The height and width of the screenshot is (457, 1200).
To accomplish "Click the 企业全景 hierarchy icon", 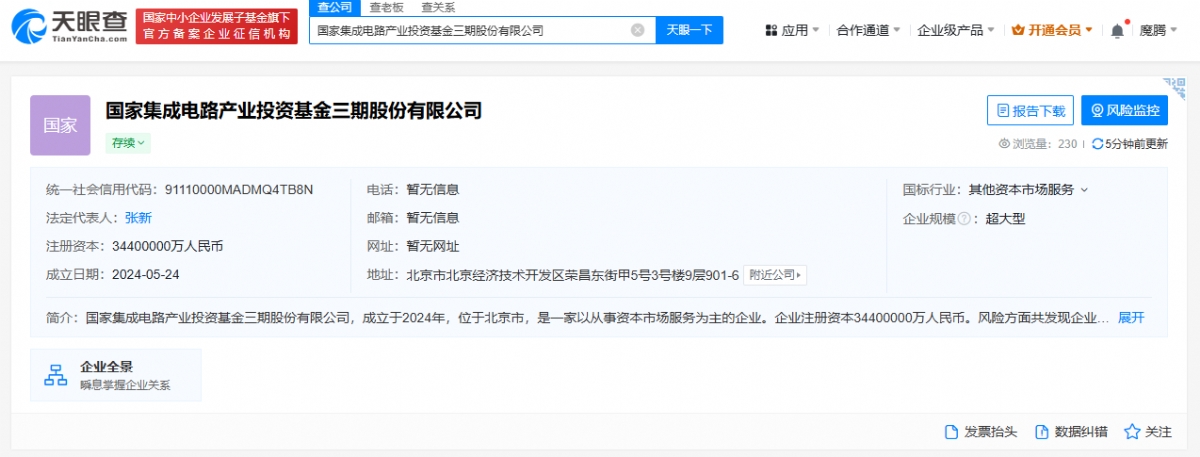I will [x=56, y=375].
